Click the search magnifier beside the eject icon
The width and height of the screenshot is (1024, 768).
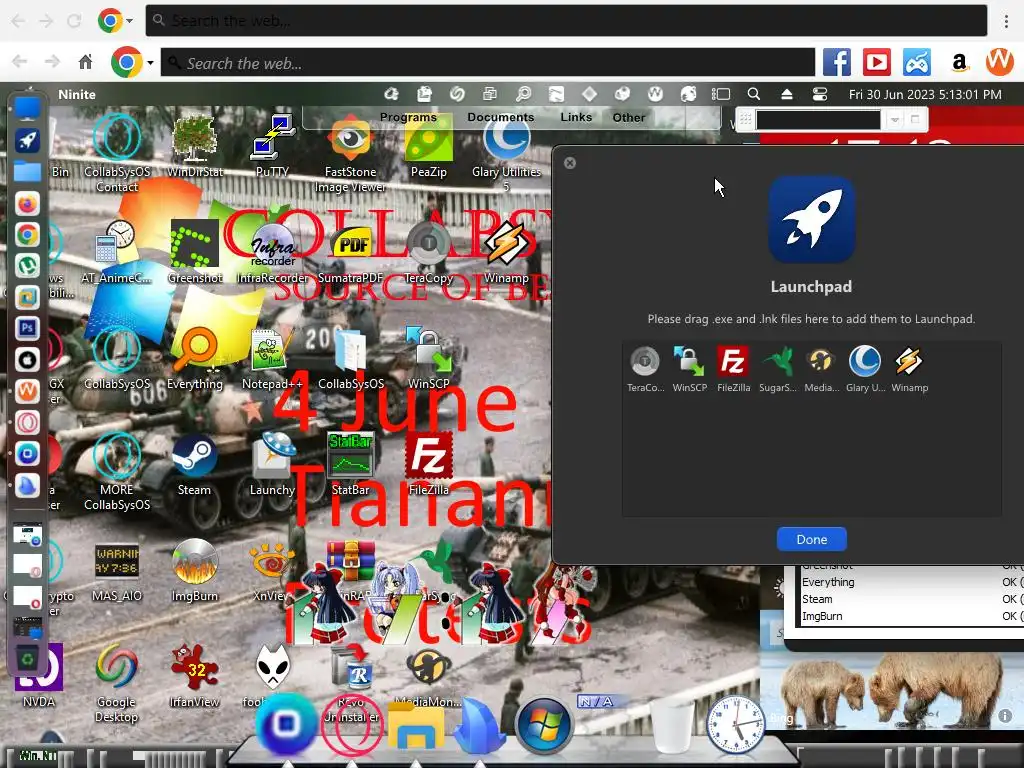(x=754, y=94)
